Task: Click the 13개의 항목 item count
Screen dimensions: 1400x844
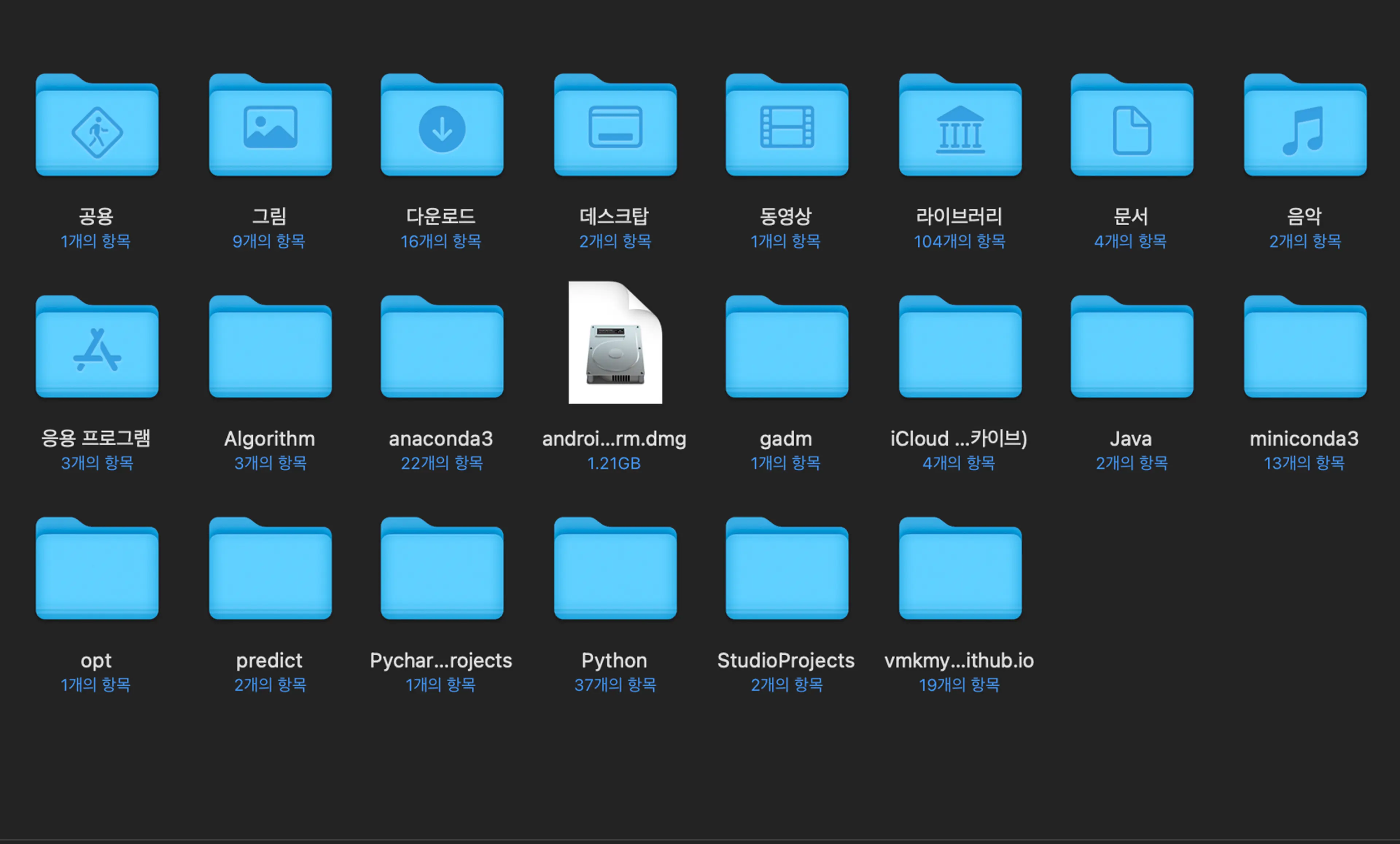Action: pyautogui.click(x=1304, y=463)
